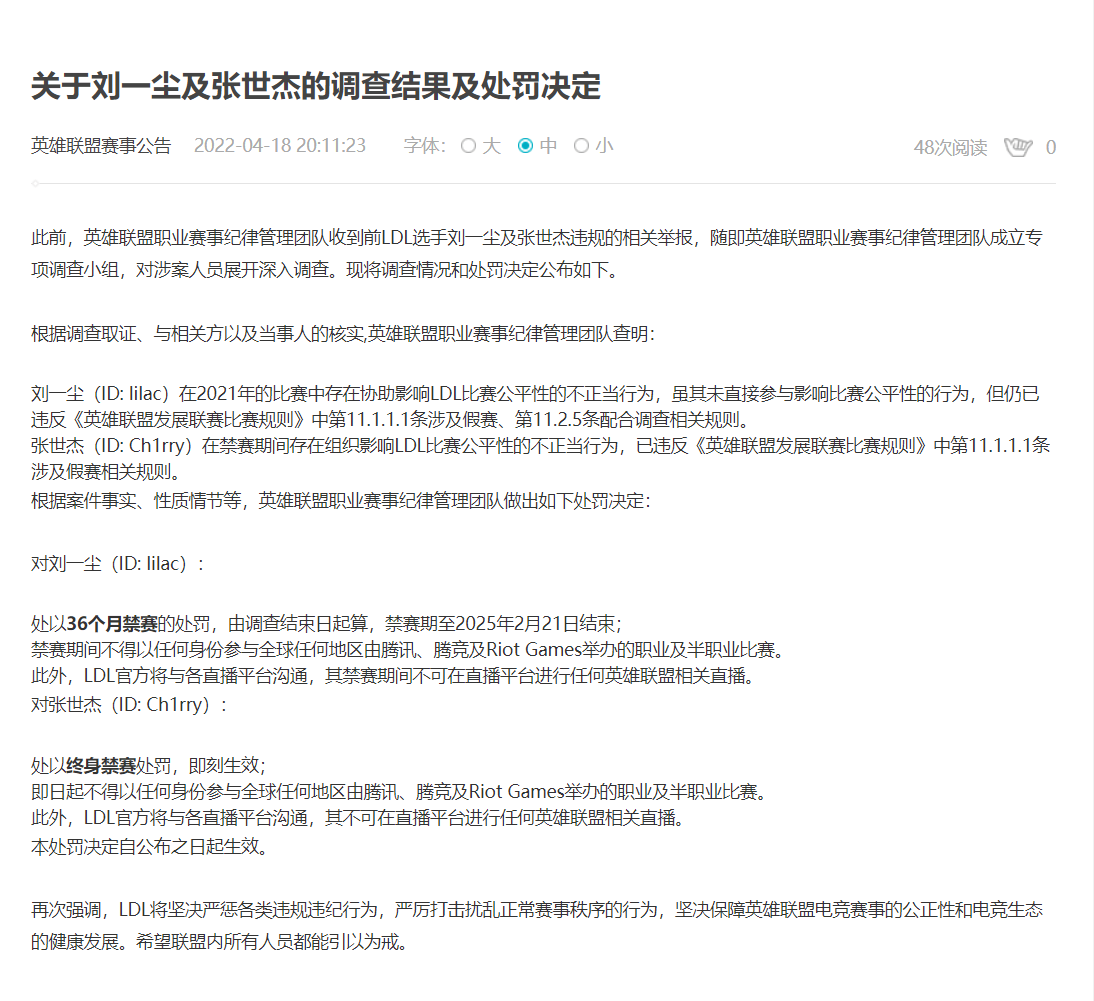Click the line 对刘一尘（ID: lilac）：
1094x1001 pixels.
pos(119,564)
